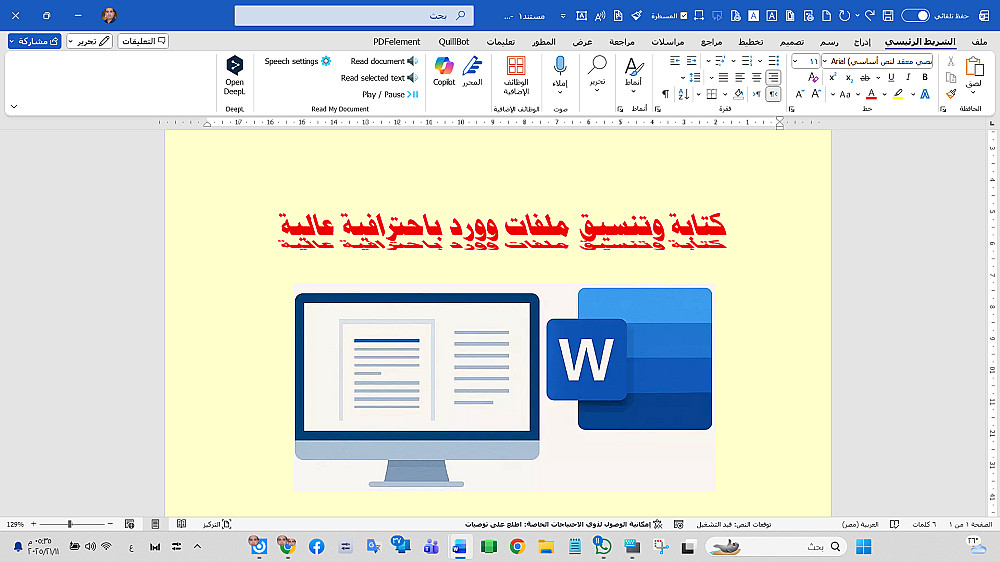
Task: Click Read selected text
Action: (x=379, y=78)
